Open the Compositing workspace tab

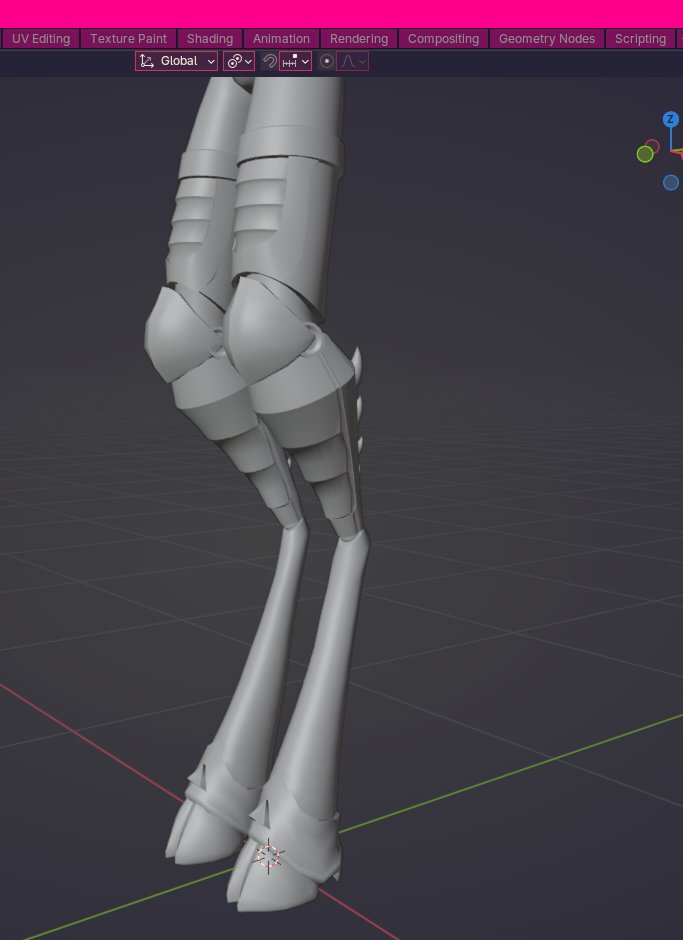pyautogui.click(x=443, y=39)
